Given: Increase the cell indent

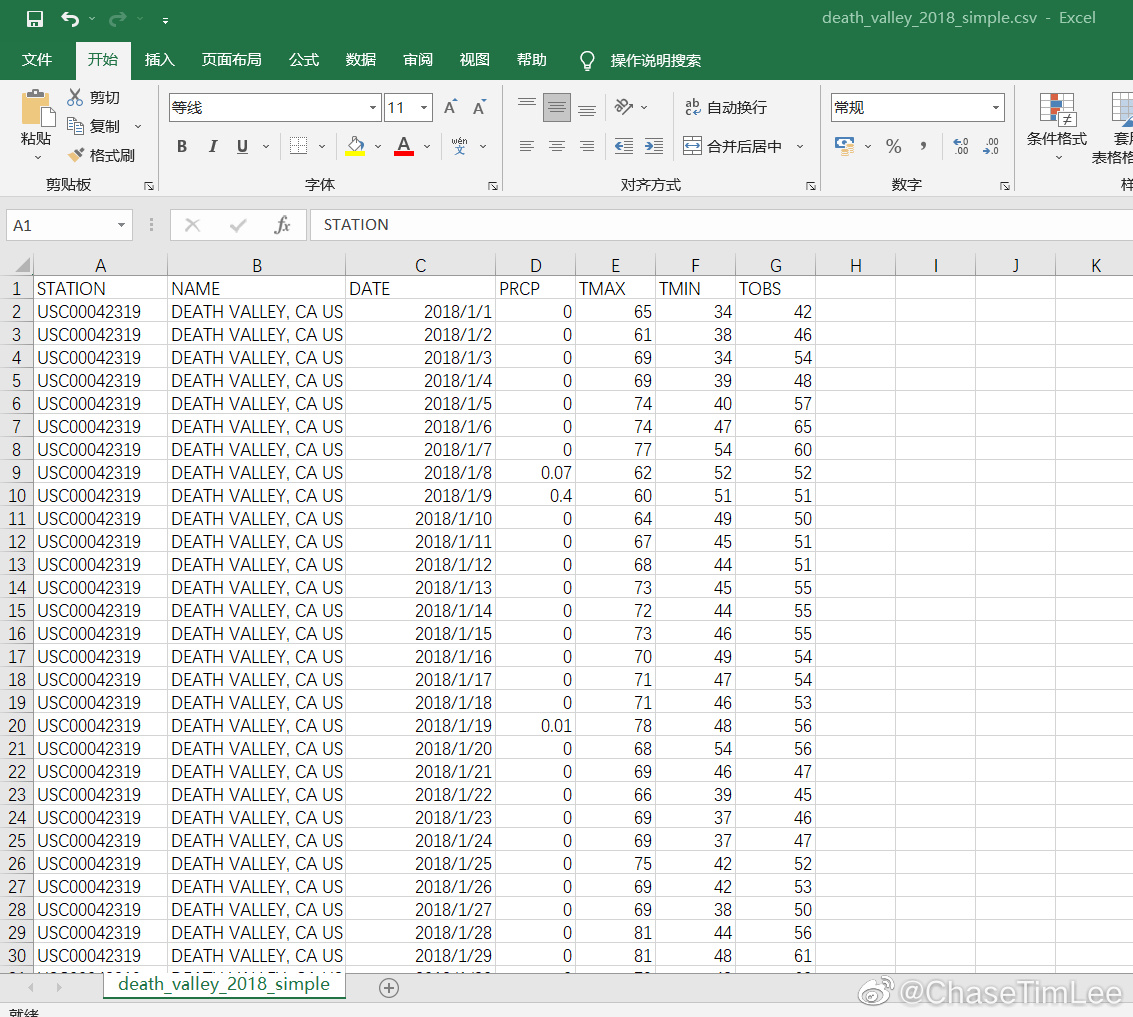Looking at the screenshot, I should pyautogui.click(x=654, y=147).
